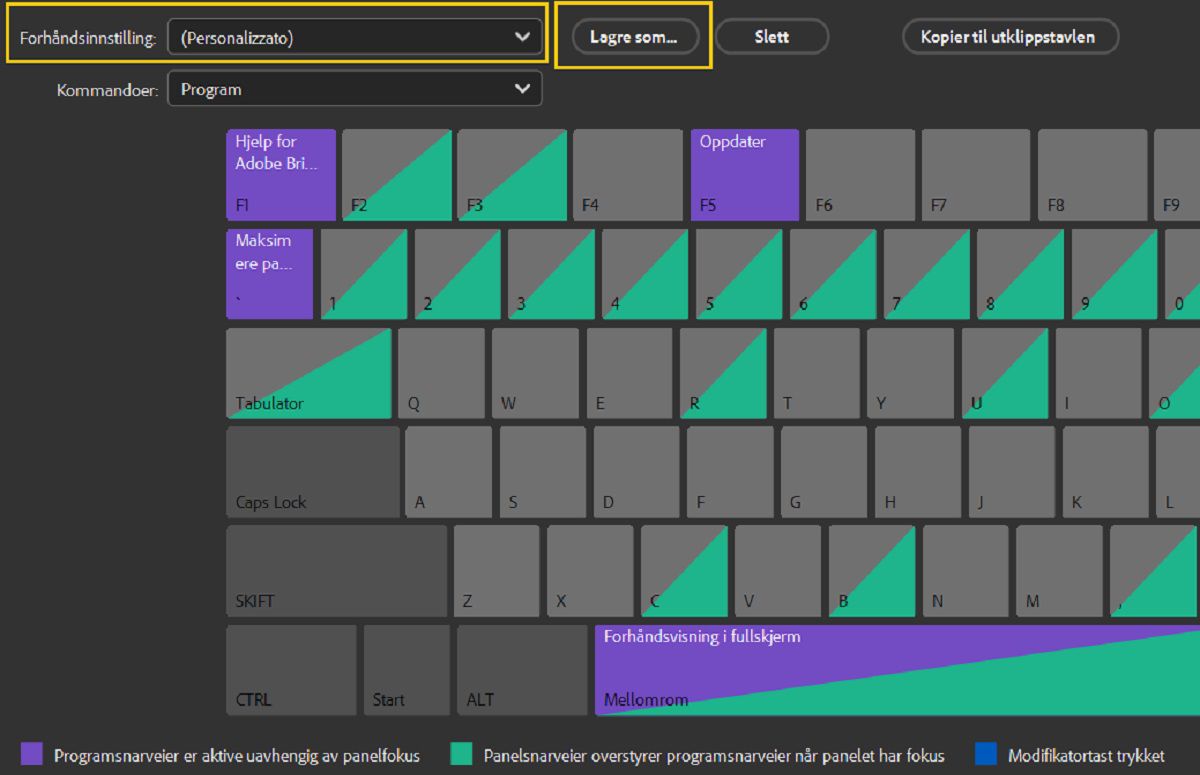Viewport: 1200px width, 775px height.
Task: Select the number 3 key
Action: pos(552,274)
